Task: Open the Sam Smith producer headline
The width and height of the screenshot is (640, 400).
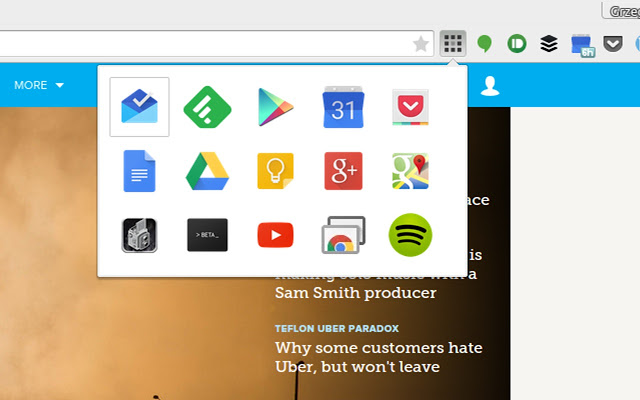Action: coord(356,293)
